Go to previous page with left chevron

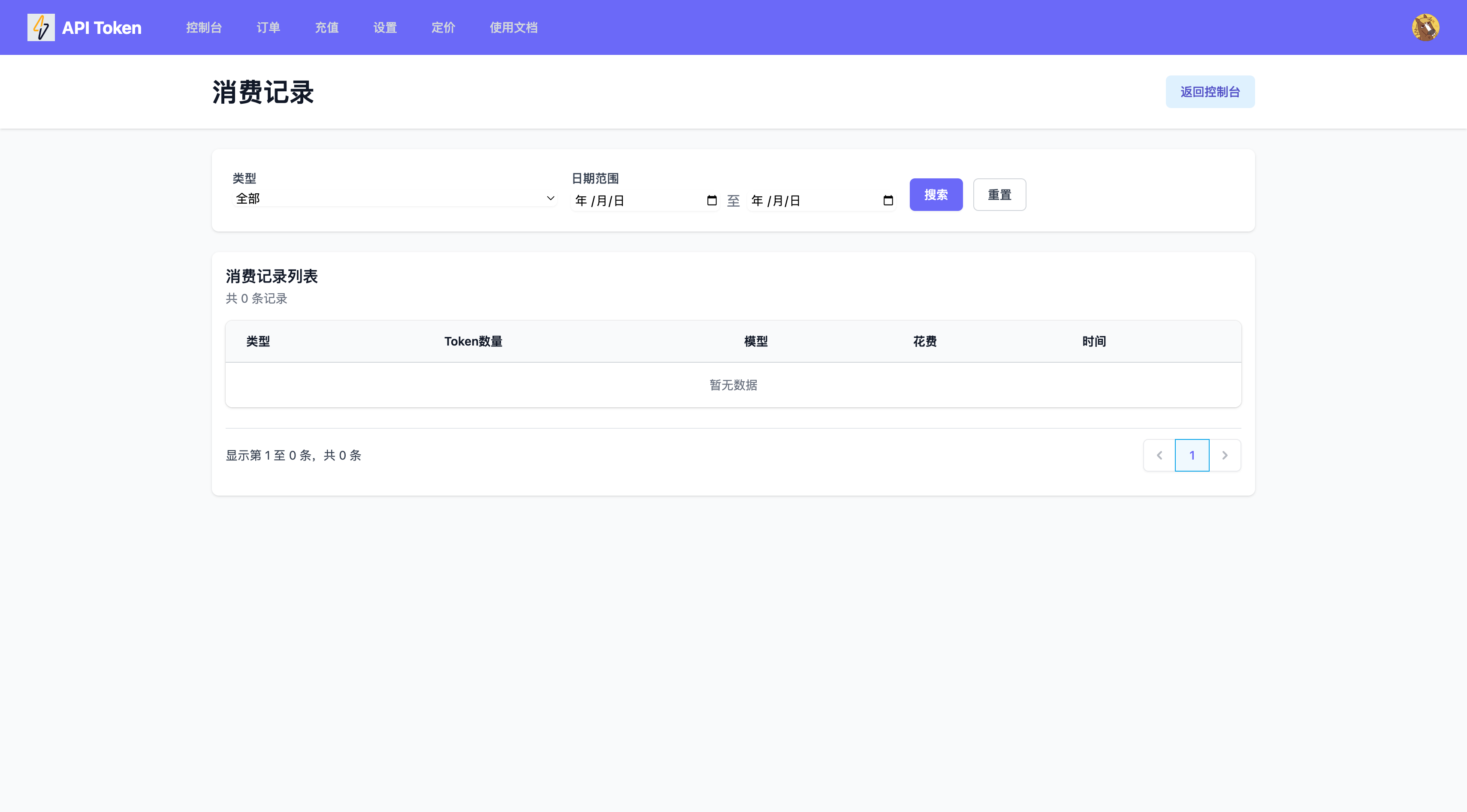click(1159, 455)
